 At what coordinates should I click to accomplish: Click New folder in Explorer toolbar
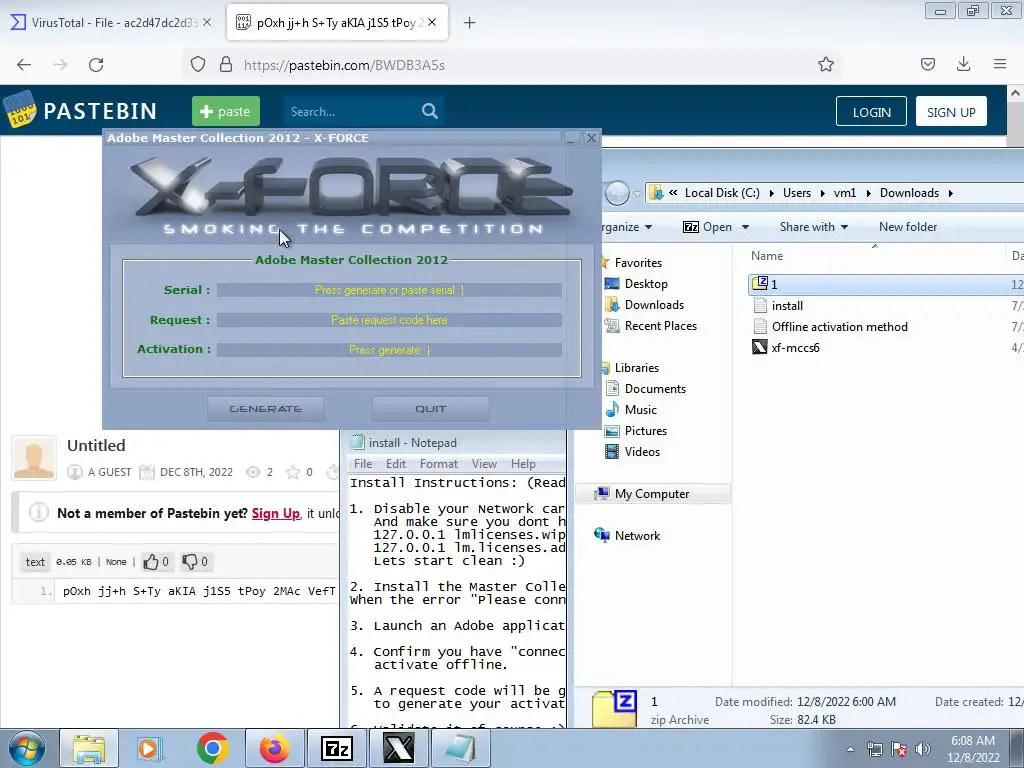click(908, 227)
